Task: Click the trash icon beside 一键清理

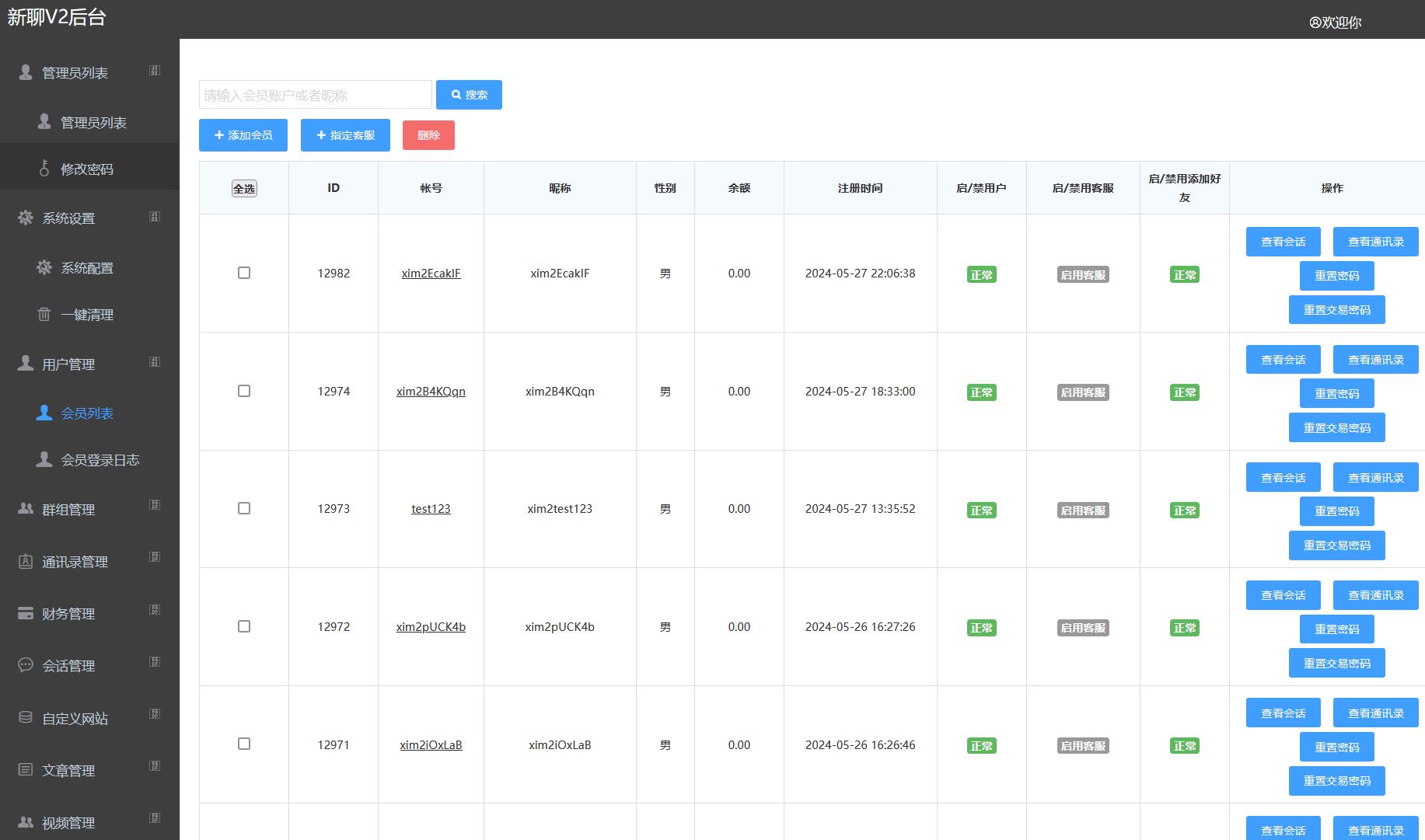Action: tap(44, 315)
